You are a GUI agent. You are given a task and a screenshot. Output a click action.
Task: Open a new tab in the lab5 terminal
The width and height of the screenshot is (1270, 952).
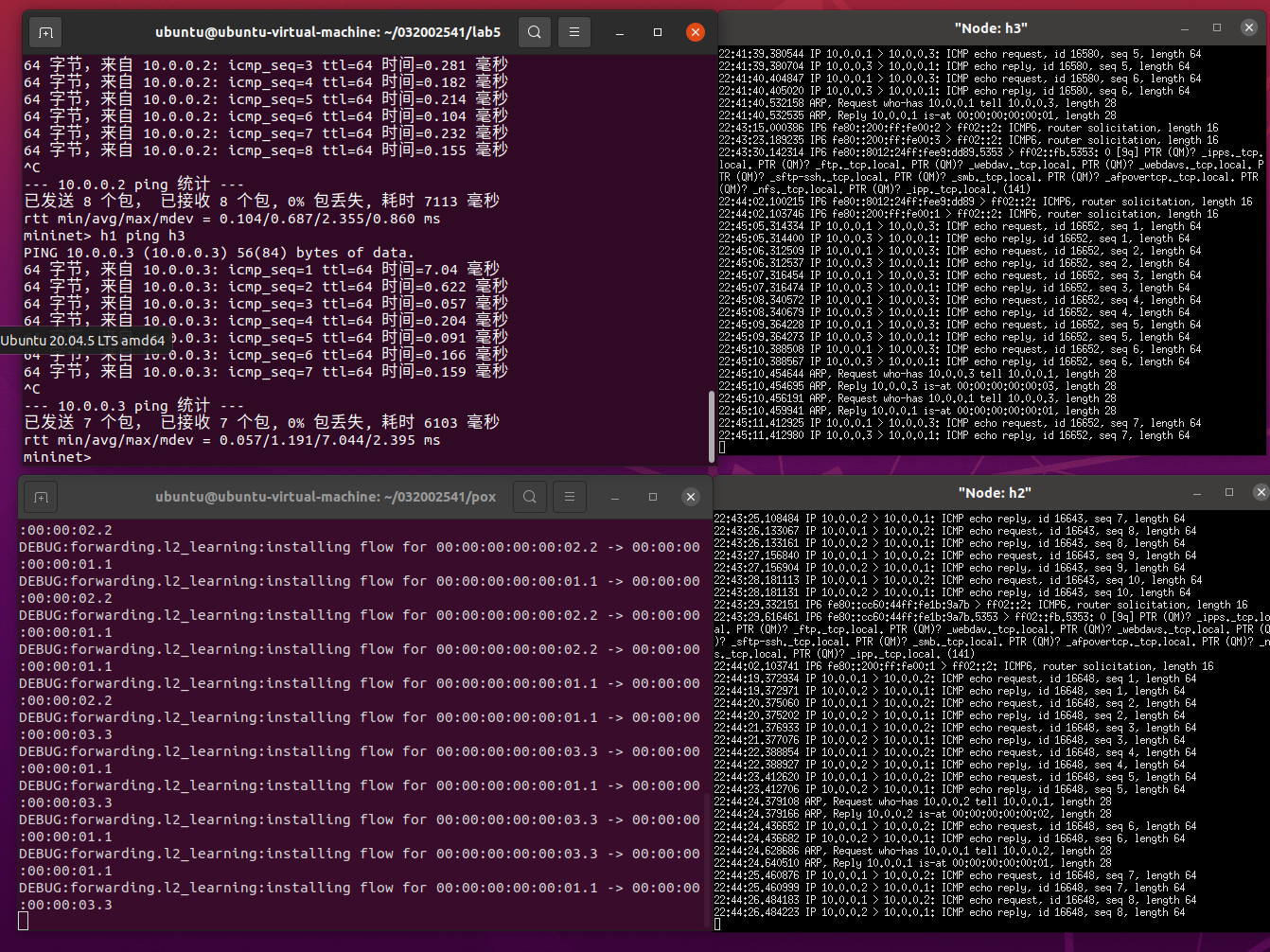pos(45,32)
